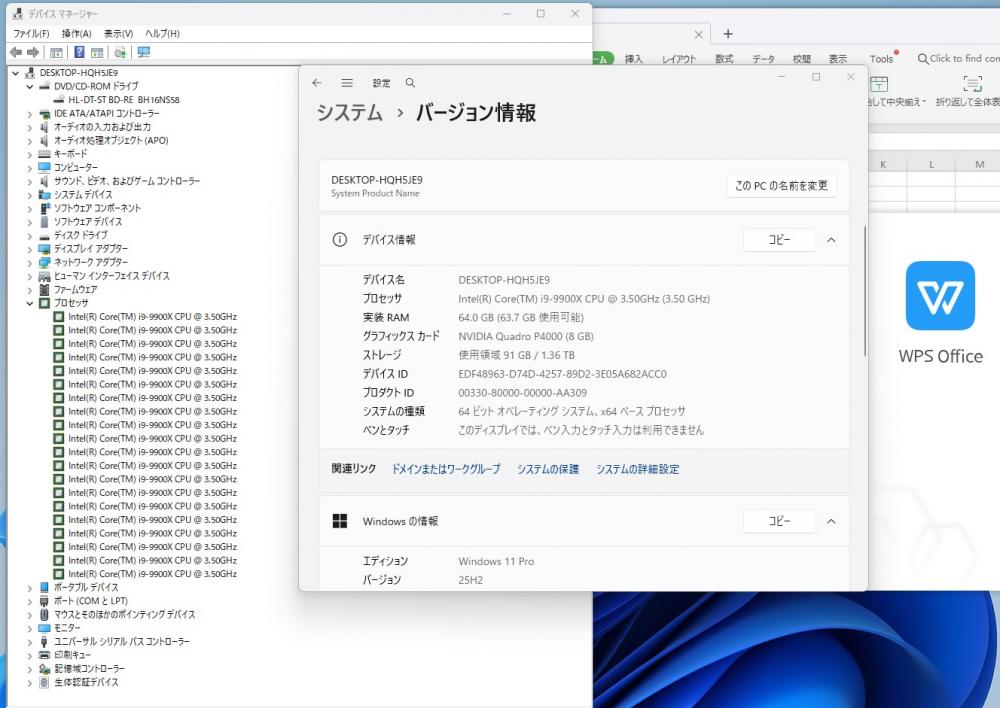The height and width of the screenshot is (708, 1000).
Task: Click the update driver icon in Device Manager toolbar
Action: point(120,52)
